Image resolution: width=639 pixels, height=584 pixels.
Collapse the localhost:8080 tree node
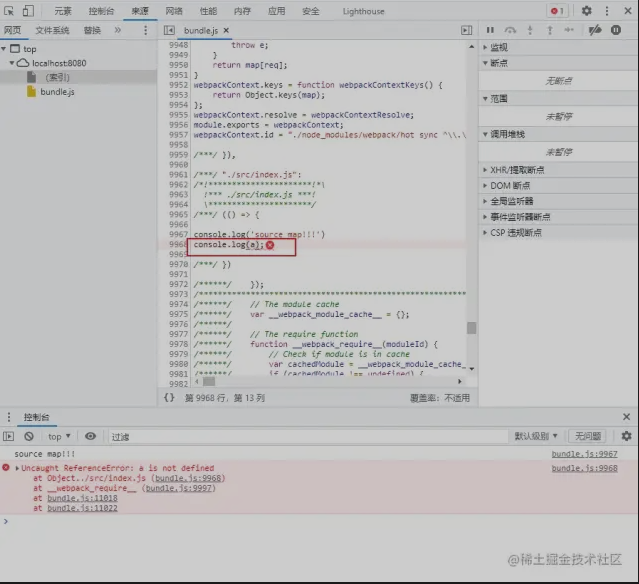pos(12,63)
